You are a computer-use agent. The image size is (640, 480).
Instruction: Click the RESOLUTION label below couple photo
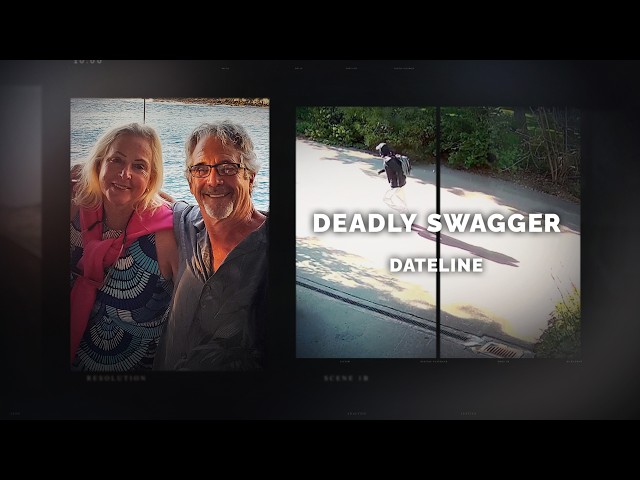pyautogui.click(x=116, y=378)
